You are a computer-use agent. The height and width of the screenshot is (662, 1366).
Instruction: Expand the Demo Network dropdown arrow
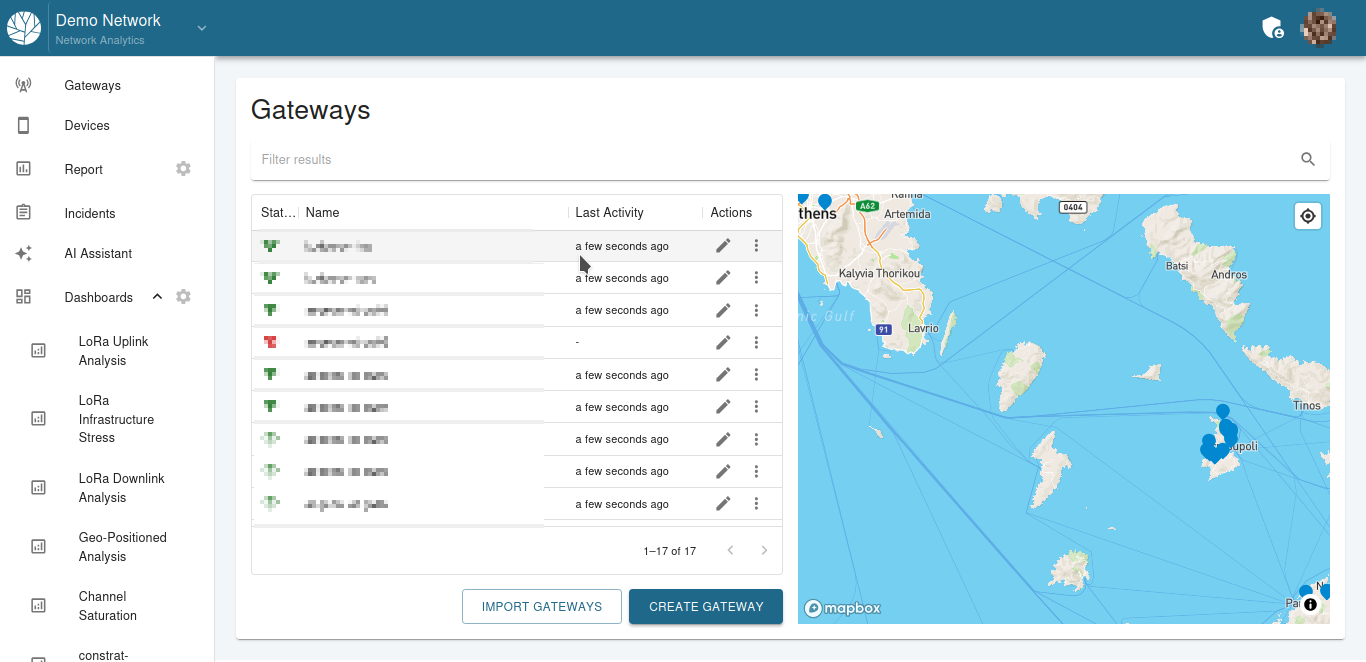202,28
